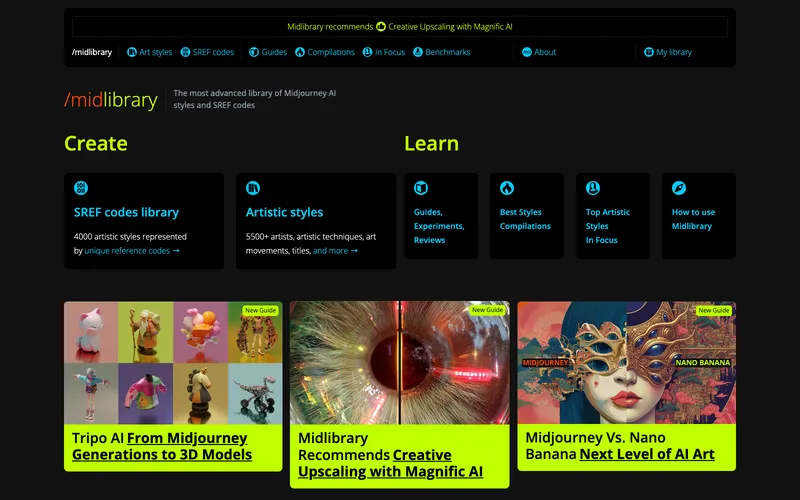This screenshot has width=800, height=500.
Task: Click the /midlibrary home text in navbar
Action: (92, 52)
